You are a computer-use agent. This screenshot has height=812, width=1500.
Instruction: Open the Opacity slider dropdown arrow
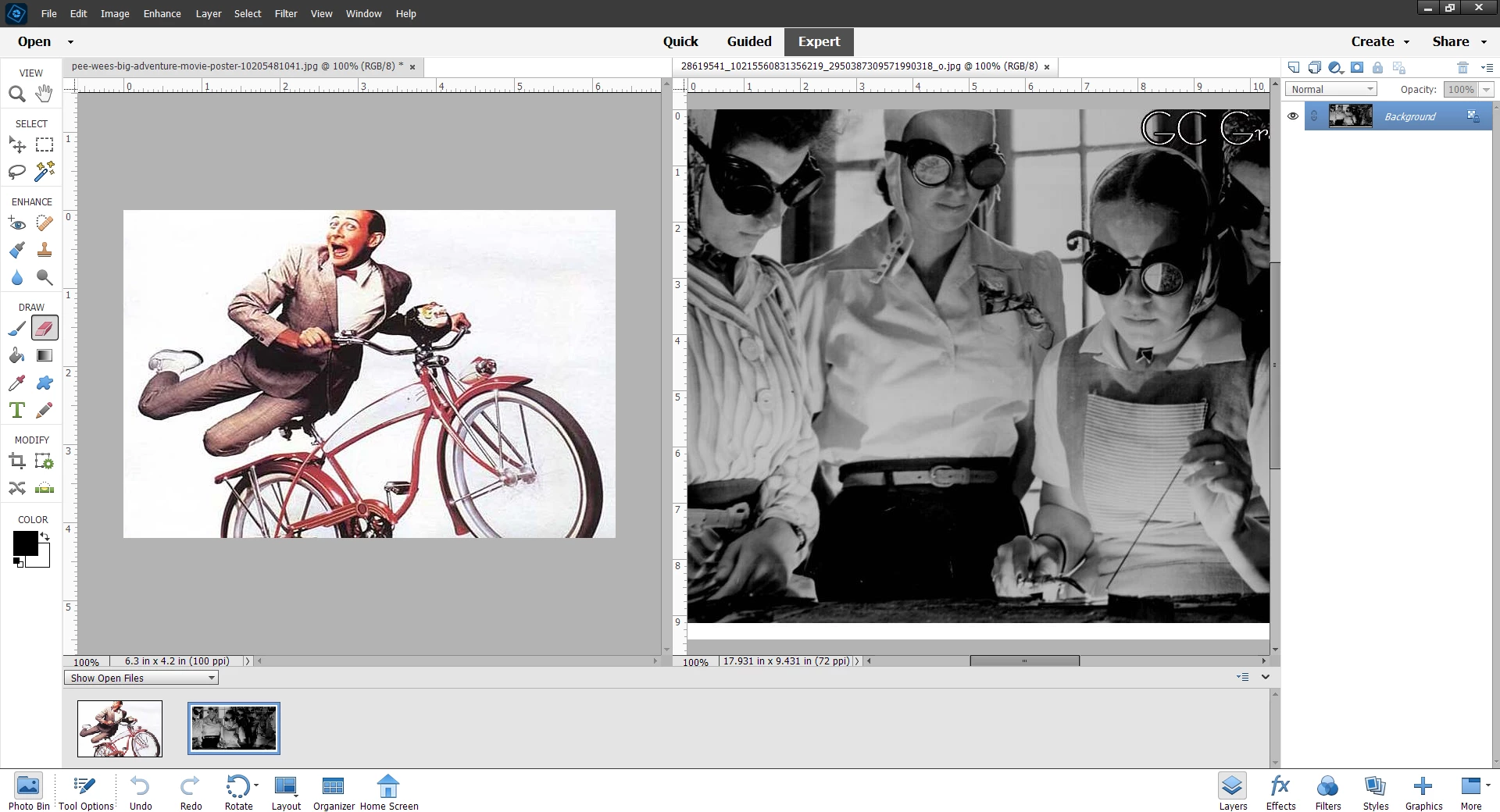click(1486, 90)
